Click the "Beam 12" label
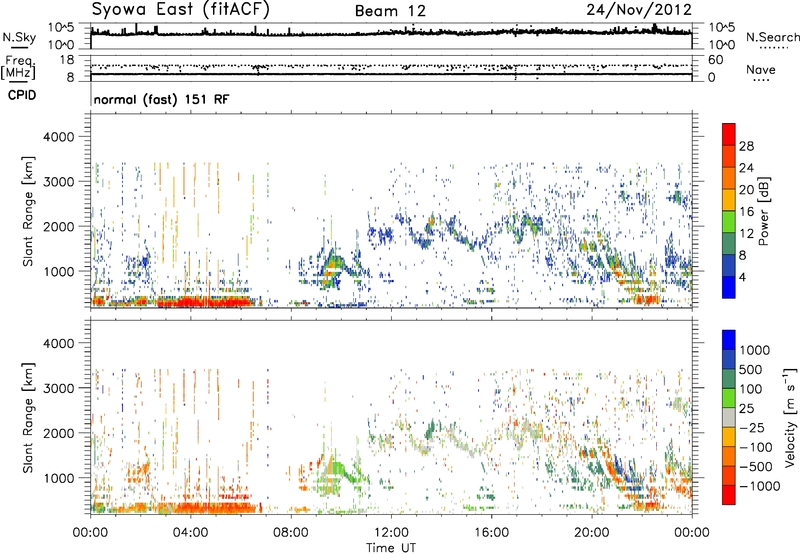 click(x=390, y=11)
